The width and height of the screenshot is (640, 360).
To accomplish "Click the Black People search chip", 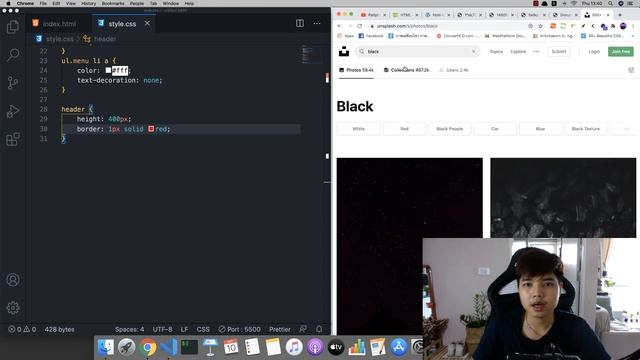I will pos(449,129).
